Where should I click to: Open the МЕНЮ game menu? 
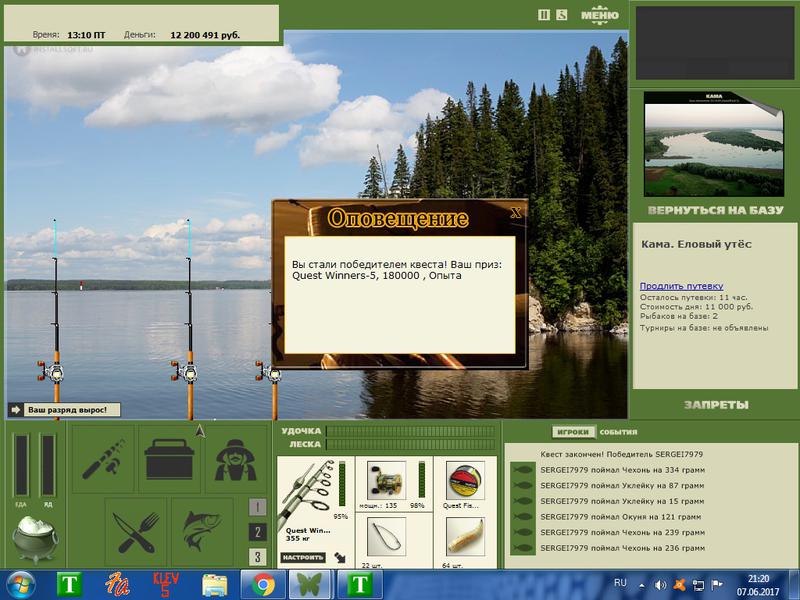(x=599, y=15)
